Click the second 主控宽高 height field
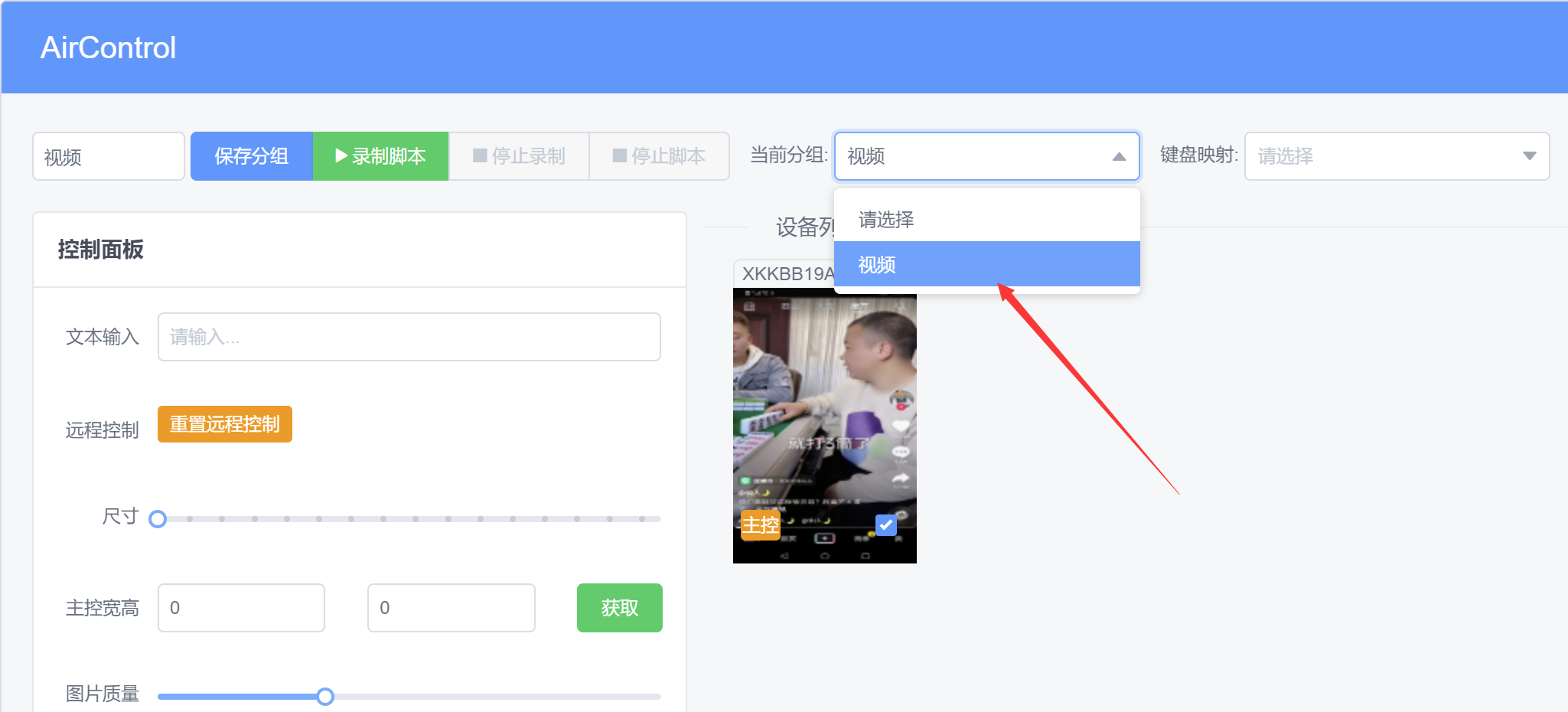The width and height of the screenshot is (1568, 712). 451,608
